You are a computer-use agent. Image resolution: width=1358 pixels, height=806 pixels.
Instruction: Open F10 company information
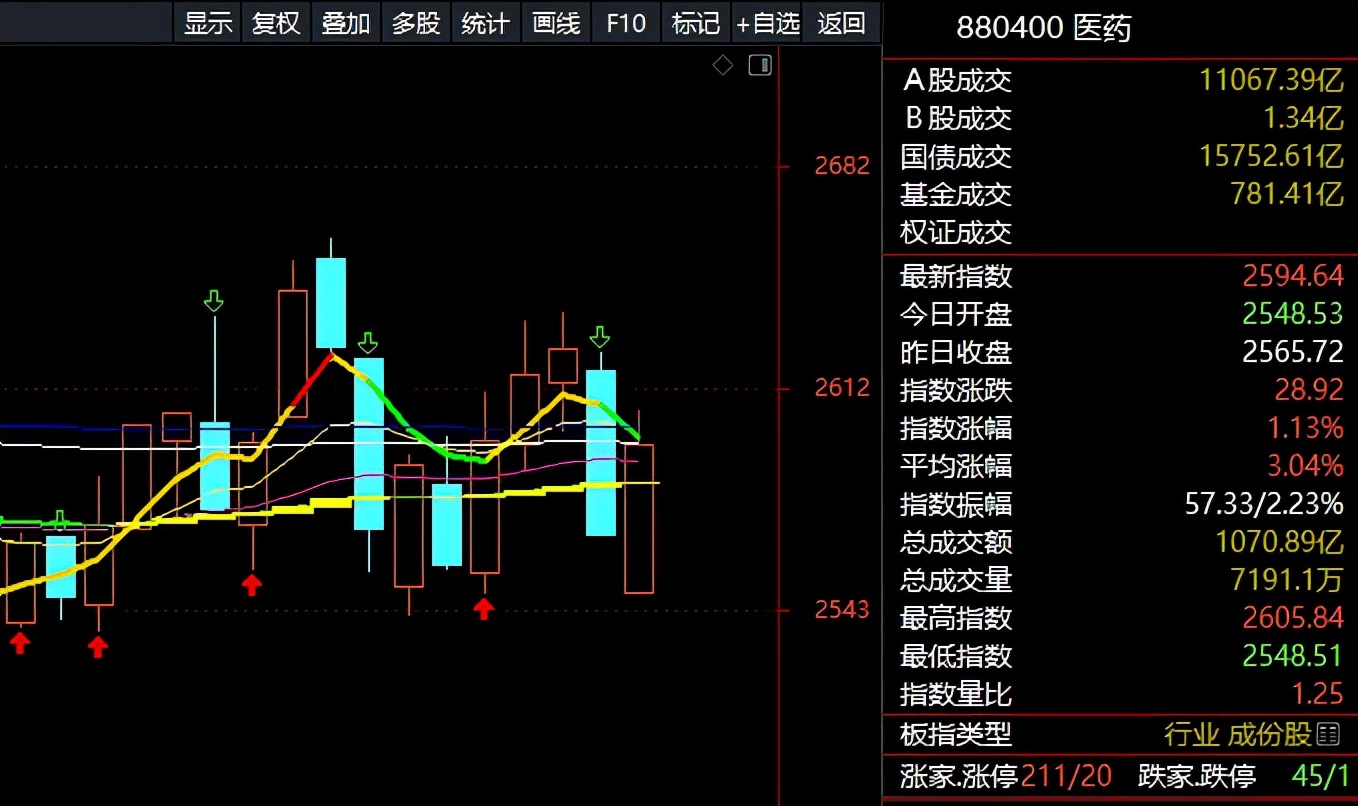pyautogui.click(x=626, y=23)
